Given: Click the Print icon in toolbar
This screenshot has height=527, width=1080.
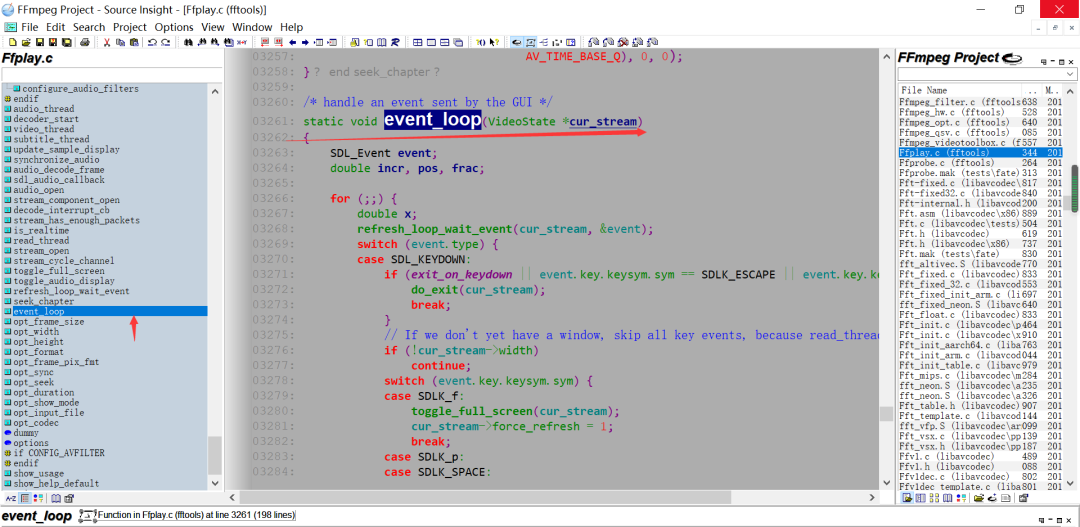Looking at the screenshot, I should (x=85, y=42).
